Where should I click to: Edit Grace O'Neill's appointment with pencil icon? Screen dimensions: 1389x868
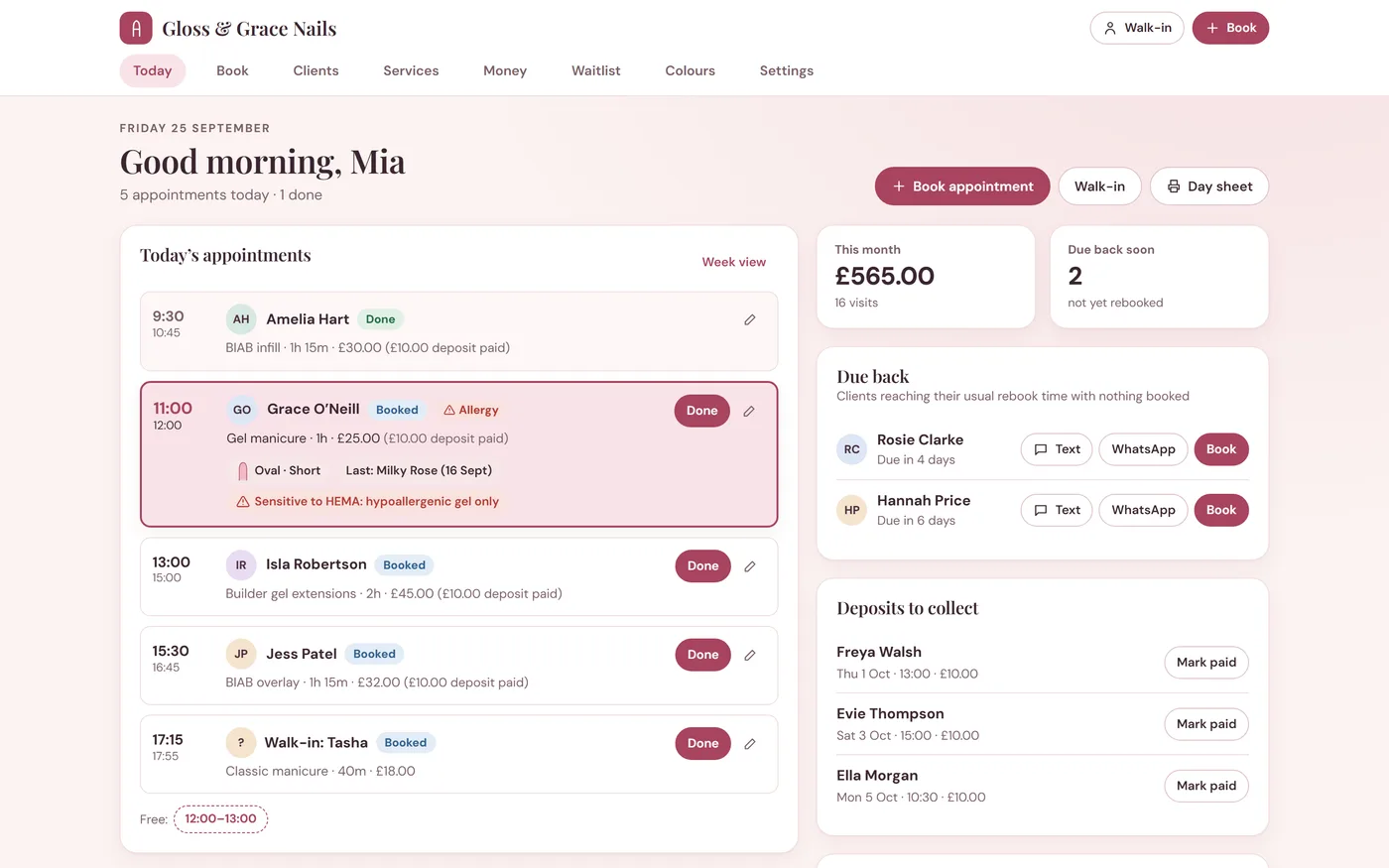click(749, 411)
